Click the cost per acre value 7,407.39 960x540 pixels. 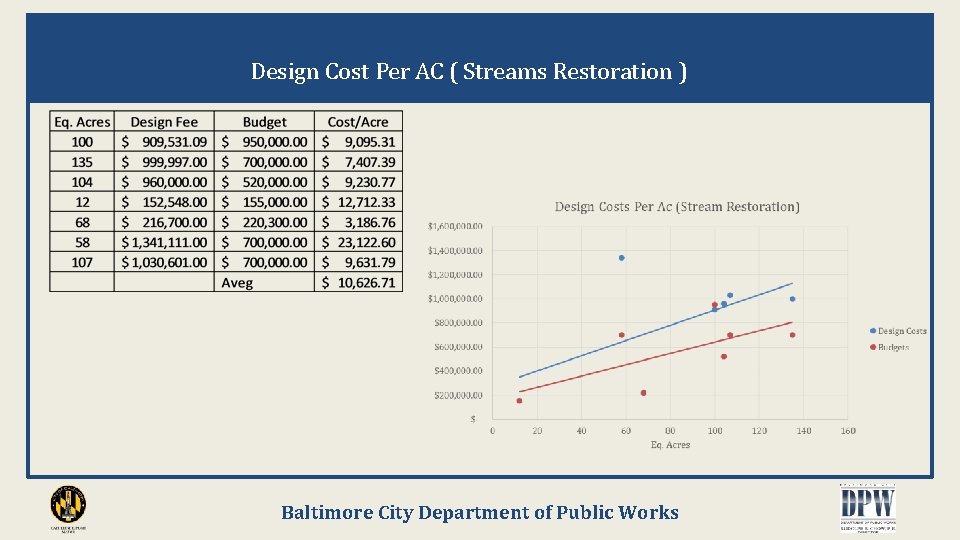click(x=358, y=162)
